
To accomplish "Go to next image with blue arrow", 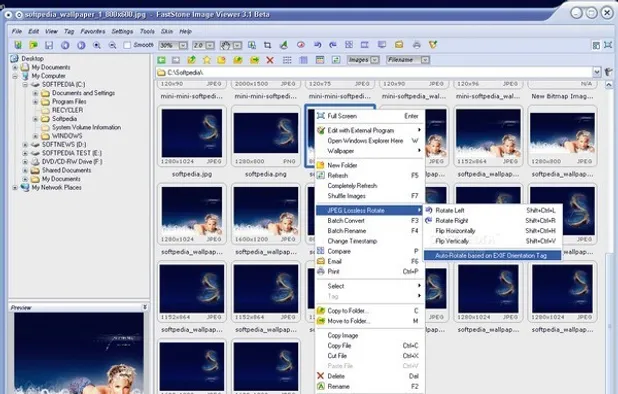I will click(x=81, y=45).
